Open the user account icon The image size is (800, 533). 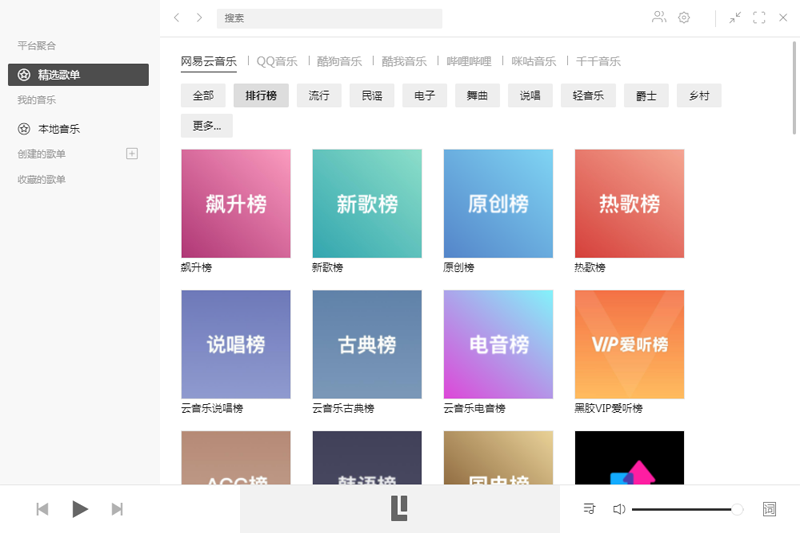658,17
